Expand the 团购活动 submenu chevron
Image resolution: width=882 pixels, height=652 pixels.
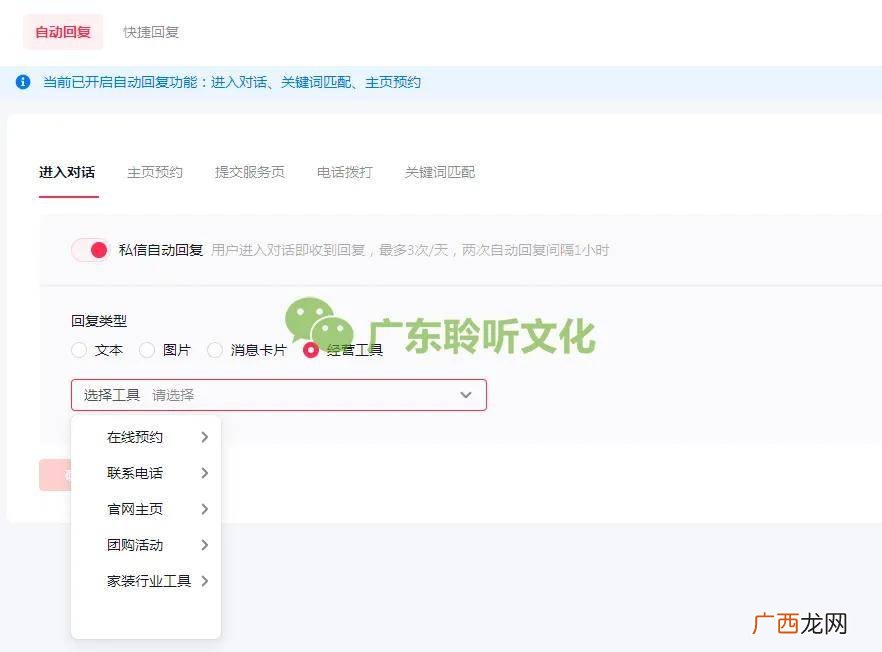point(205,545)
